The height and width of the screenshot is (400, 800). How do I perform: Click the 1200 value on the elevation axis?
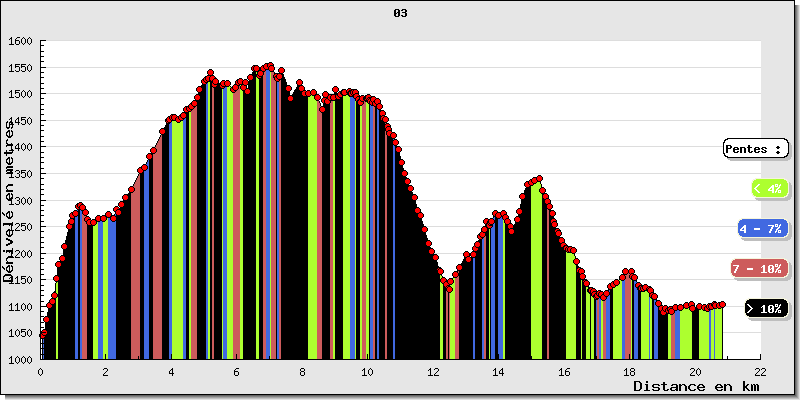[x=20, y=254]
